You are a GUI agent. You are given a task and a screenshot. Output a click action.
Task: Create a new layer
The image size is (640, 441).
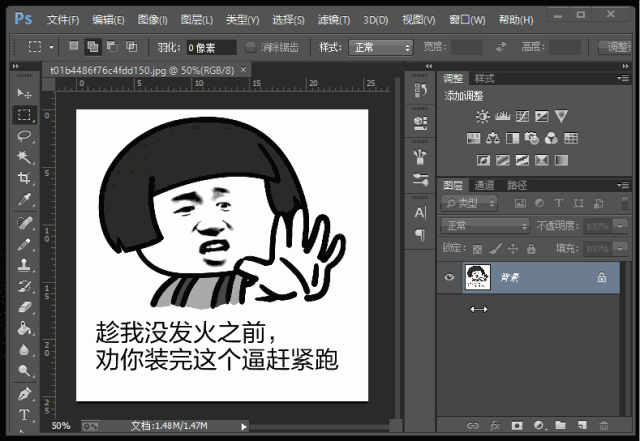[582, 425]
